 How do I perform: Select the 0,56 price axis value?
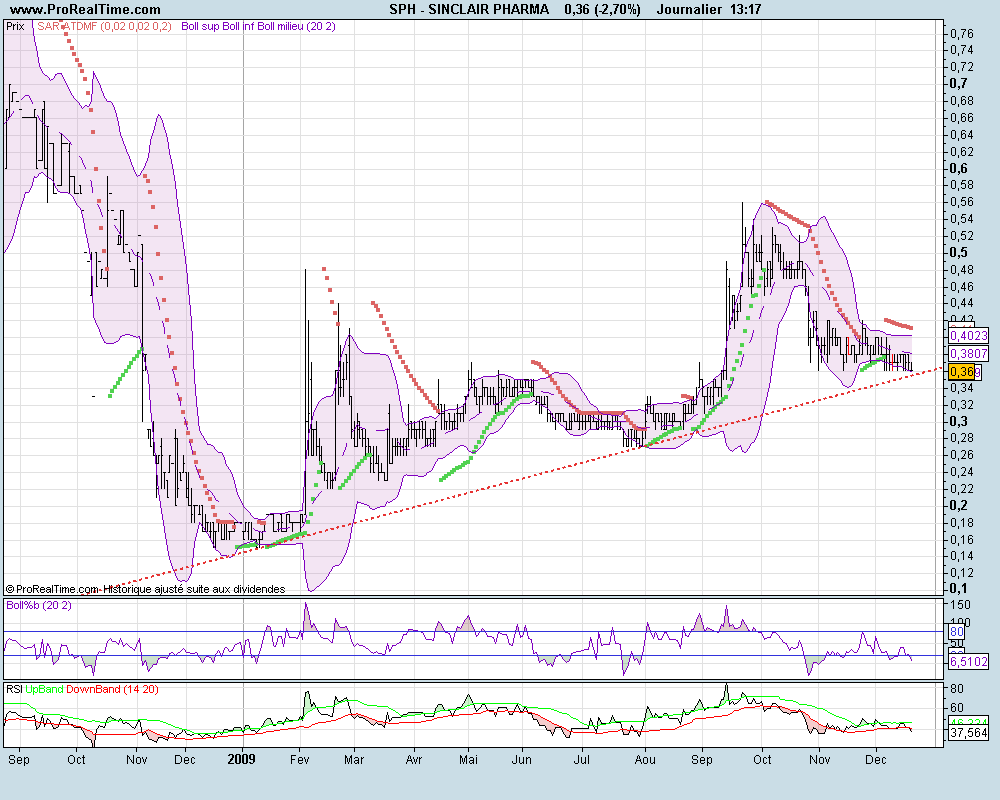click(962, 202)
